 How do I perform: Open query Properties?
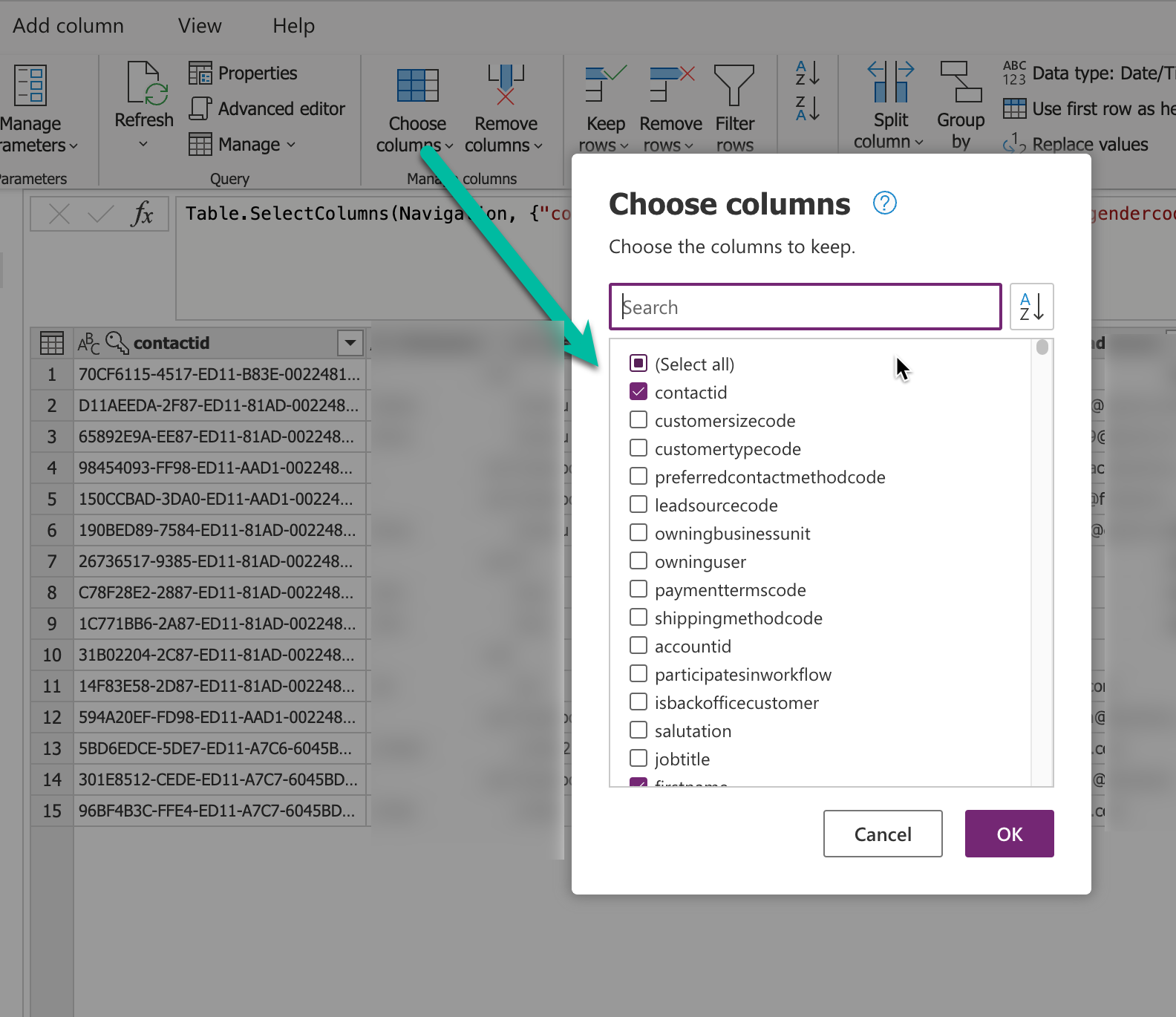click(x=243, y=73)
